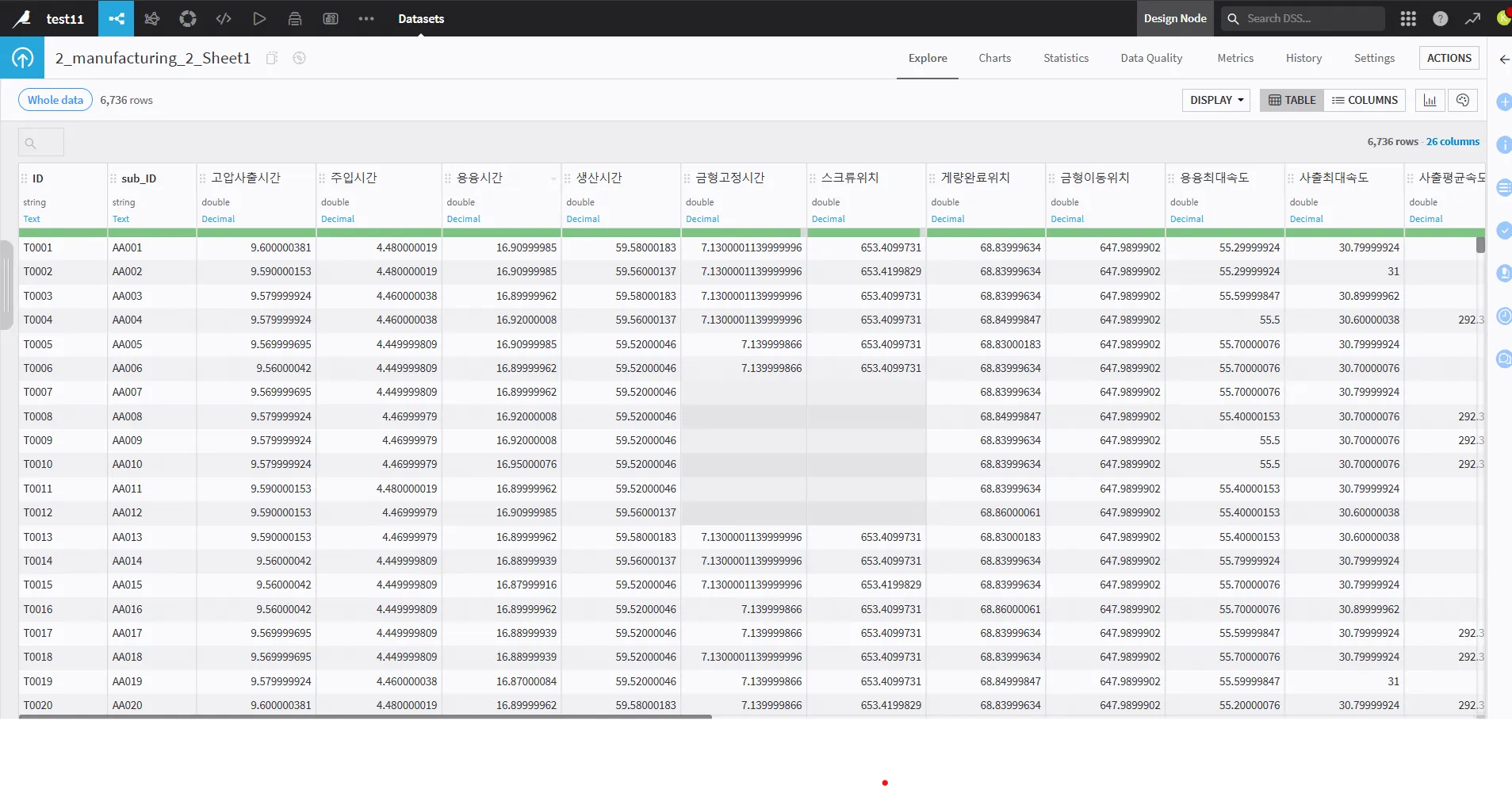The height and width of the screenshot is (786, 1512).
Task: Open the more options ellipsis menu
Action: point(366,18)
